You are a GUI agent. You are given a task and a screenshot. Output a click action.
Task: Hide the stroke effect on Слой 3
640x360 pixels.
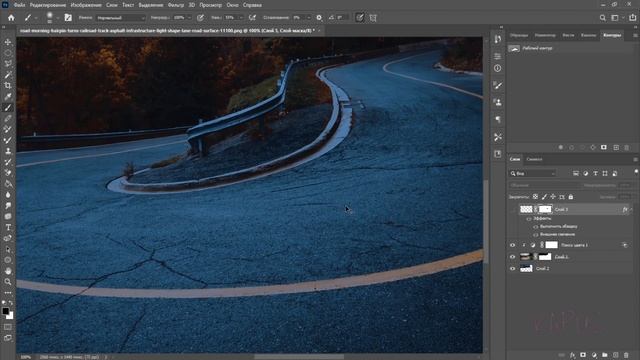pyautogui.click(x=536, y=227)
